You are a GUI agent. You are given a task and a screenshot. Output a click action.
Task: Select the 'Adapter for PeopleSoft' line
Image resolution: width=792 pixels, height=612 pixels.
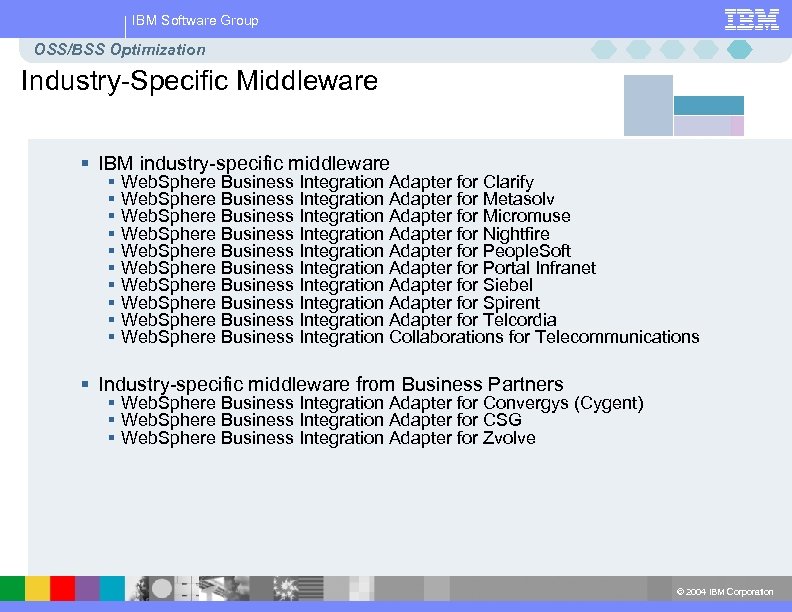[x=345, y=251]
